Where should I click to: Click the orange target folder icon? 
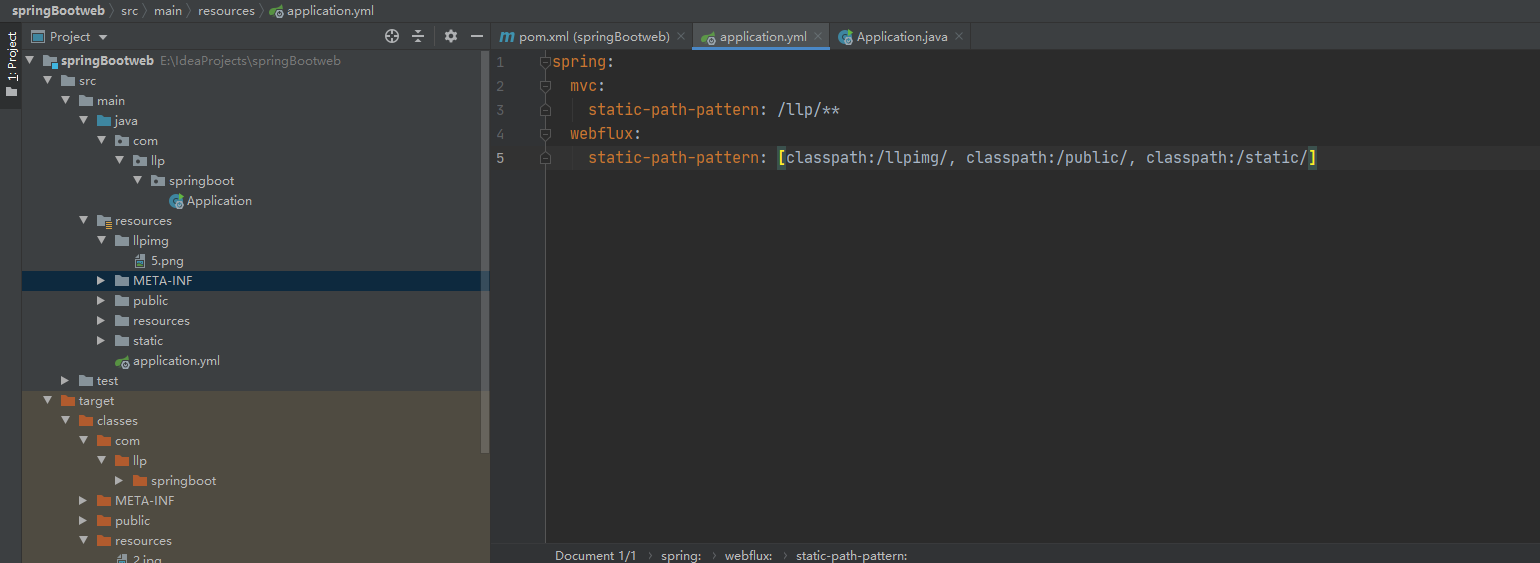coord(68,401)
